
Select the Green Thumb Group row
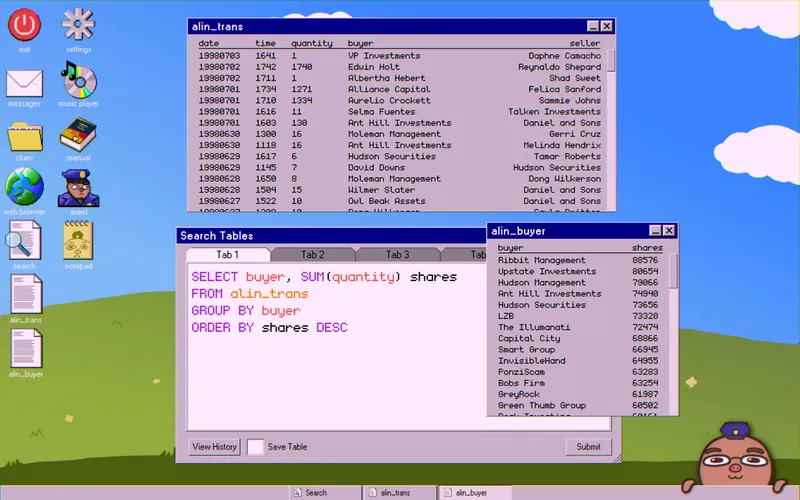(579, 406)
